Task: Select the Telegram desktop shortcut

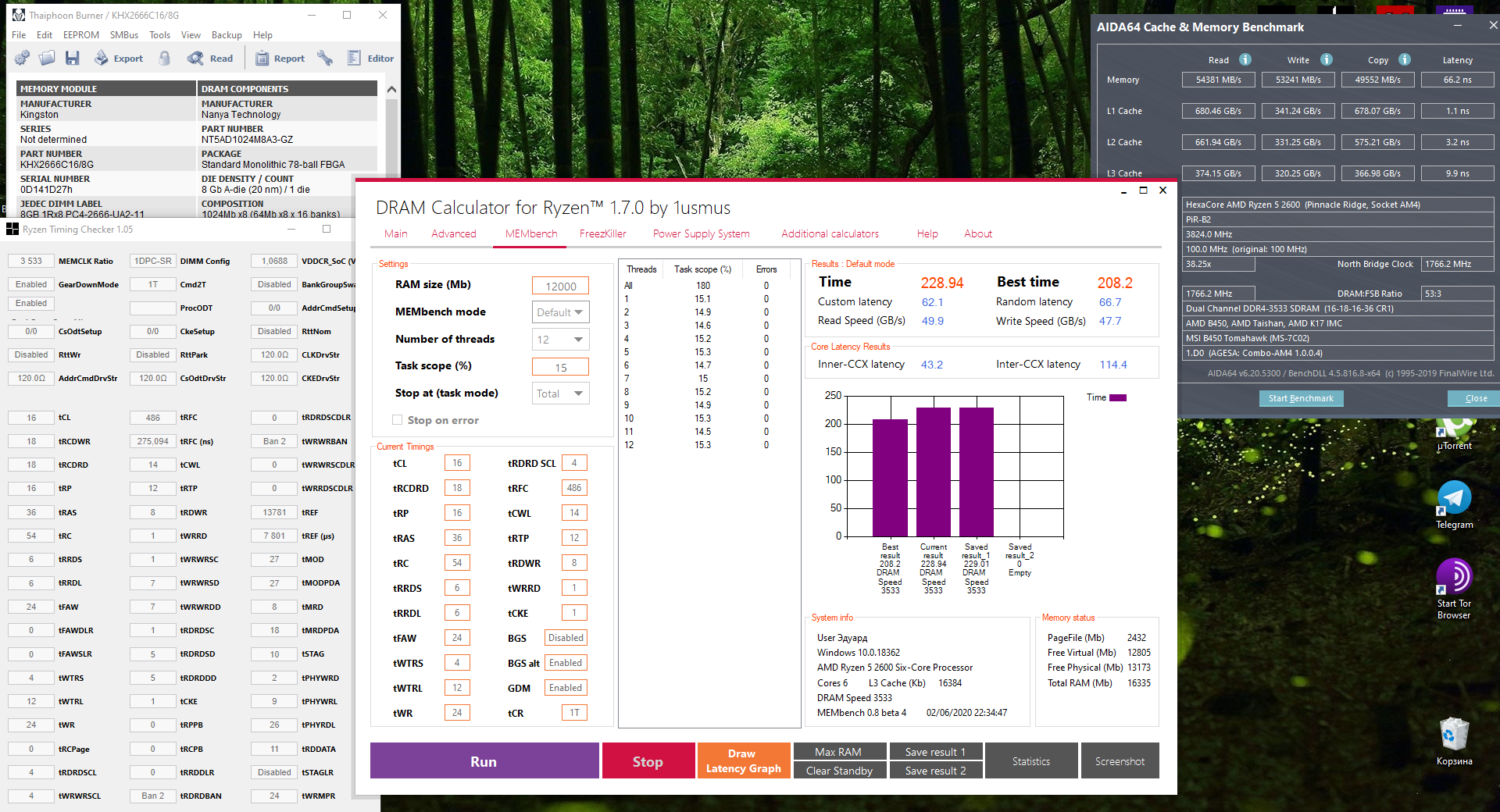Action: [x=1454, y=505]
